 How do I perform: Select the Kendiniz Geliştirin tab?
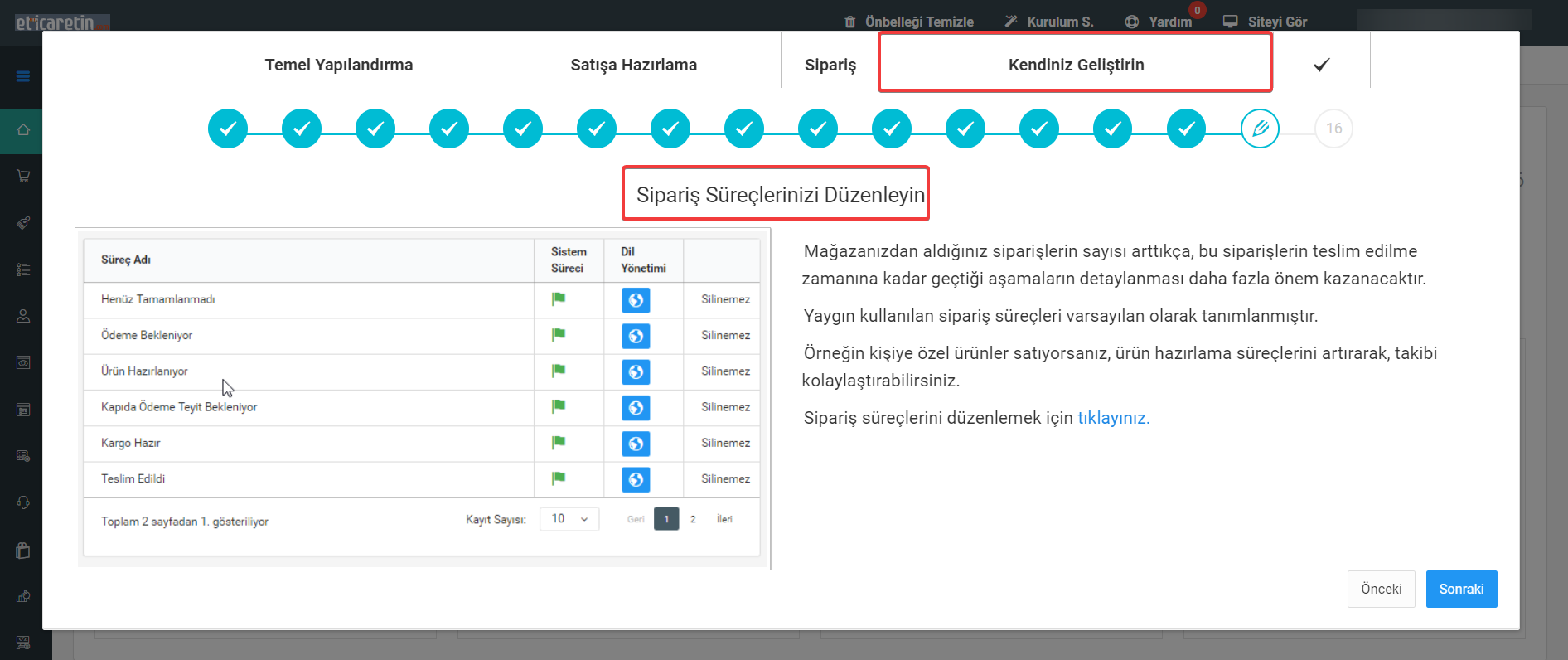pos(1076,63)
